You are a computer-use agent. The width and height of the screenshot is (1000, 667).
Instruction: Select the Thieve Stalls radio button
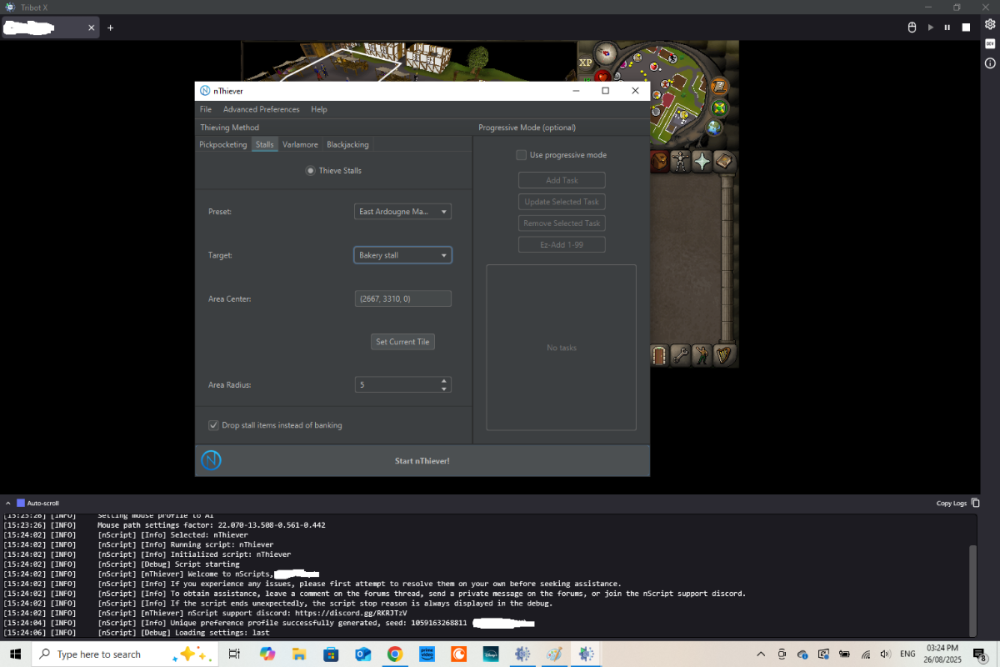pos(310,171)
